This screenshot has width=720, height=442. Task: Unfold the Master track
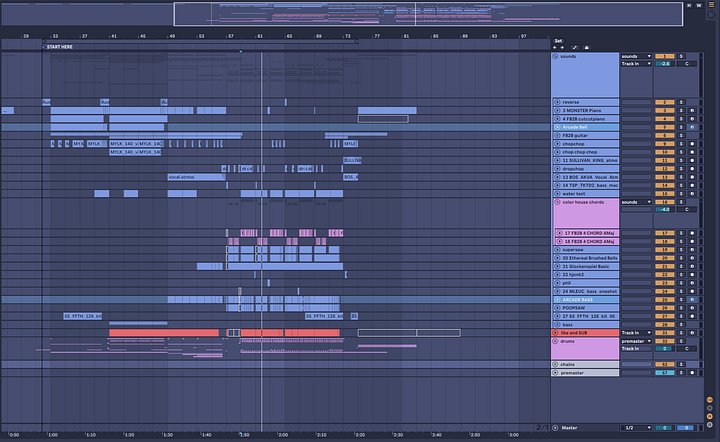(x=557, y=427)
